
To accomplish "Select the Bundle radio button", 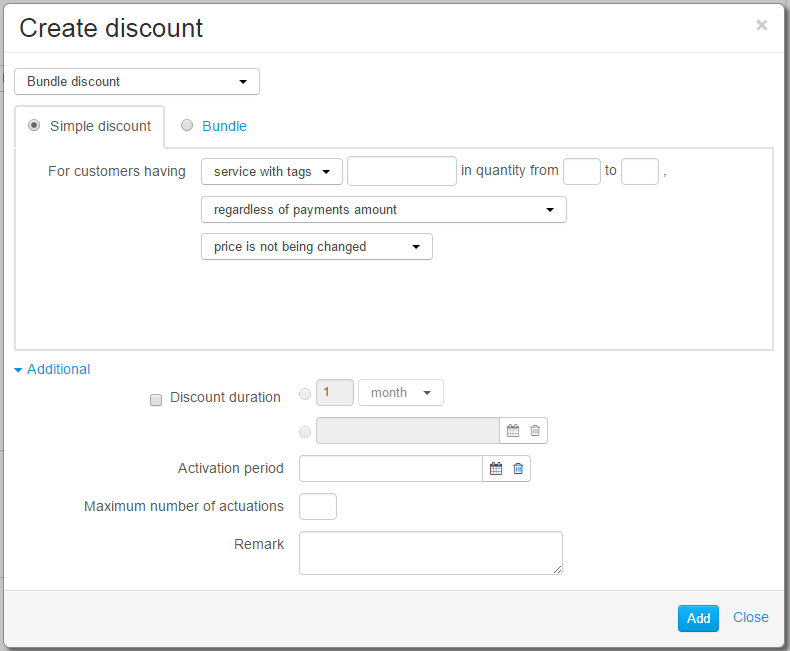I will pyautogui.click(x=187, y=125).
